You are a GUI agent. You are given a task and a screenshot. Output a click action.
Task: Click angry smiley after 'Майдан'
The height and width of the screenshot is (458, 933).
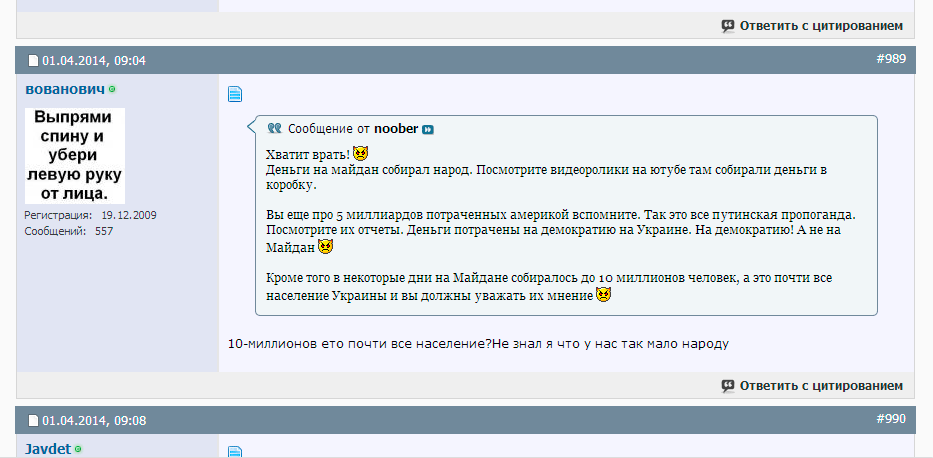coord(325,247)
